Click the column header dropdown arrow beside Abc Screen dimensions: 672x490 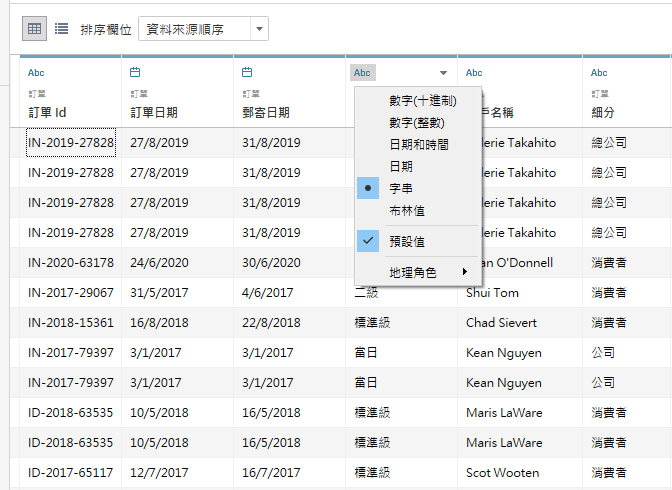click(443, 73)
